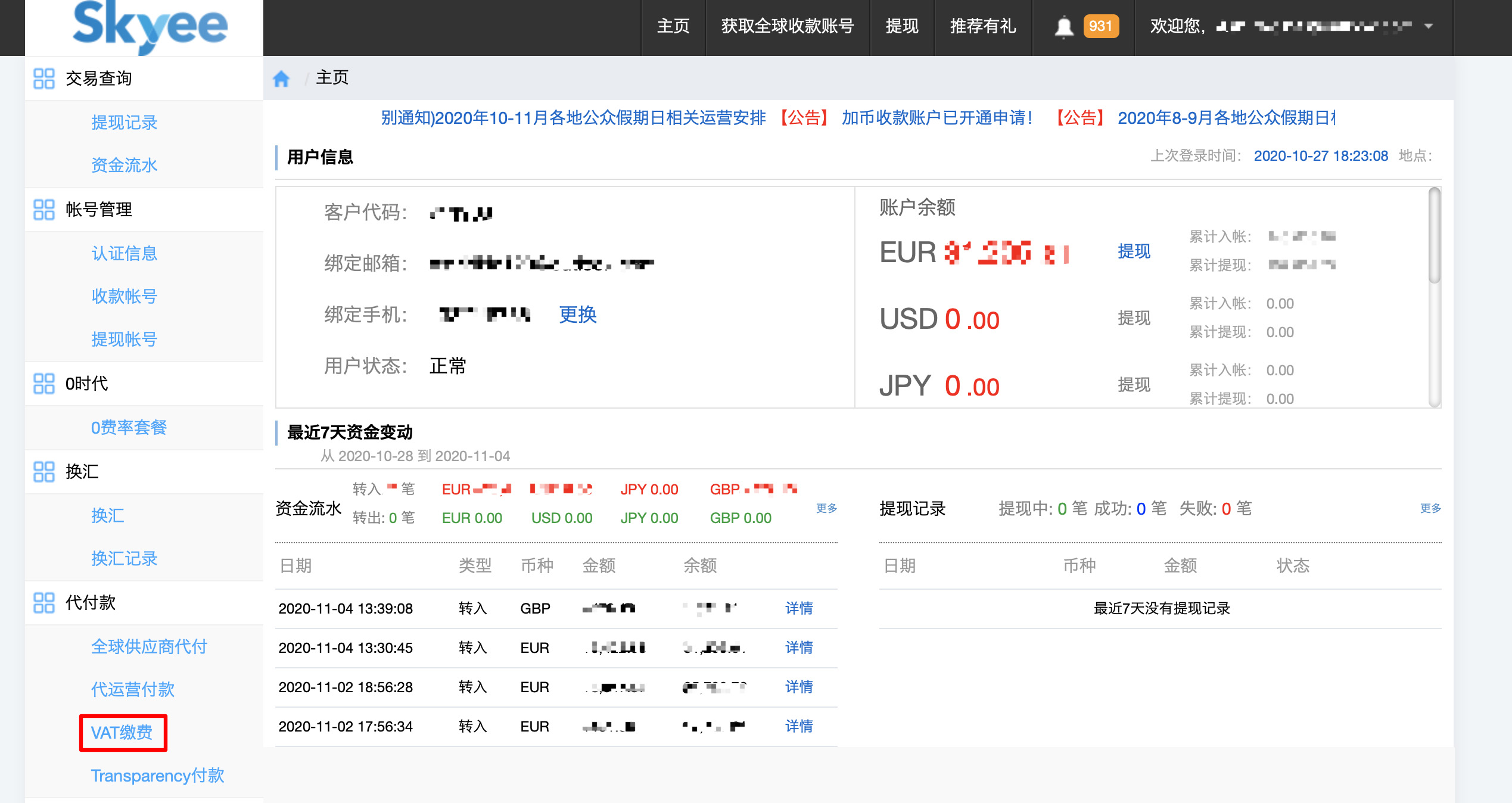Expand the 交易查询 section header
The height and width of the screenshot is (803, 1512).
click(144, 79)
